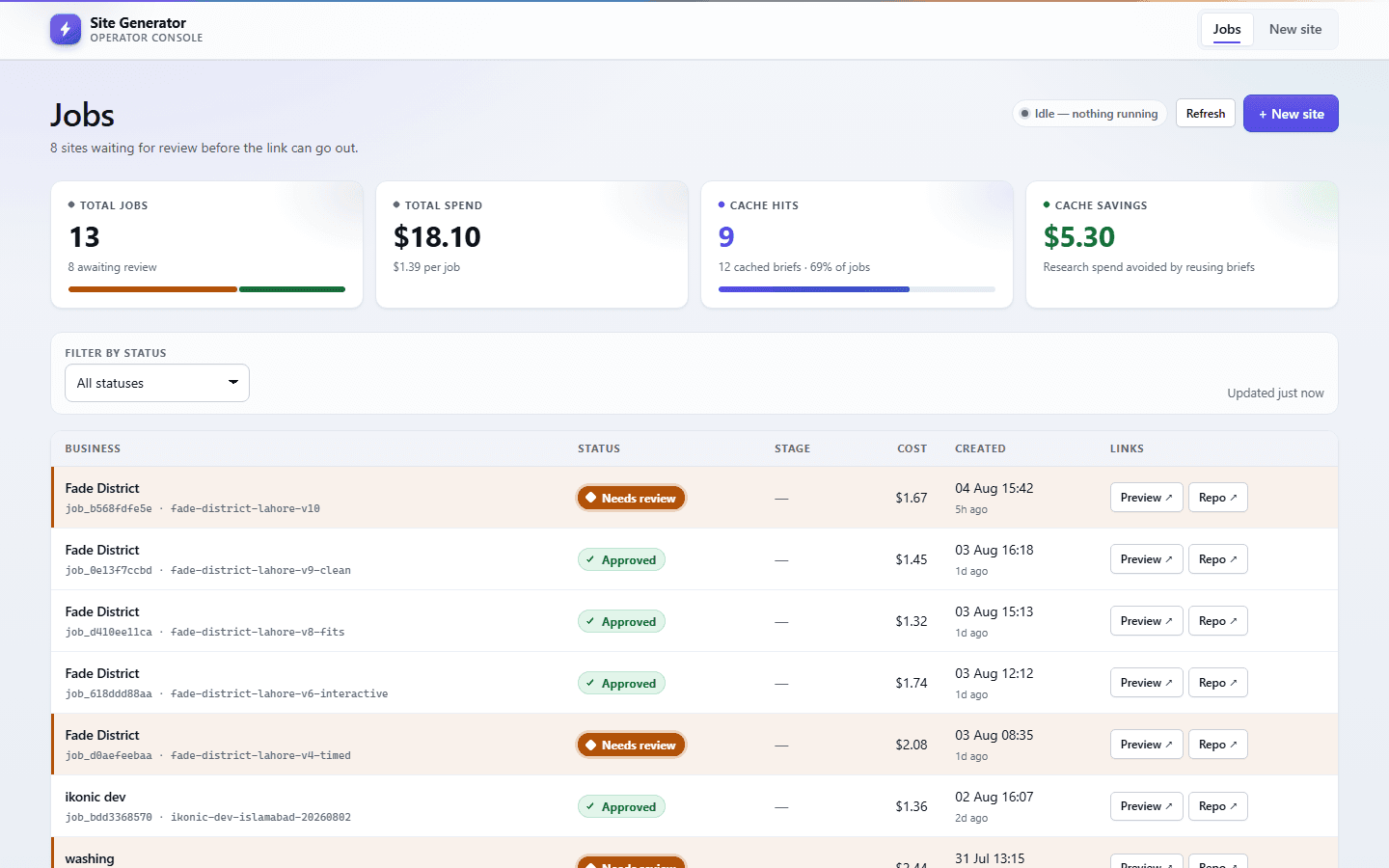
Task: Click the $5.30 cache savings figure
Action: [1079, 237]
